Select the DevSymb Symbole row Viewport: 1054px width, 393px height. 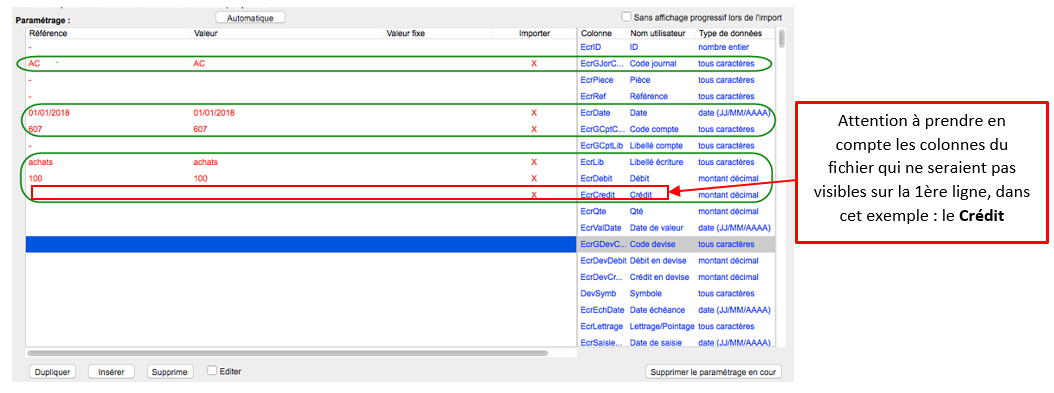(676, 294)
